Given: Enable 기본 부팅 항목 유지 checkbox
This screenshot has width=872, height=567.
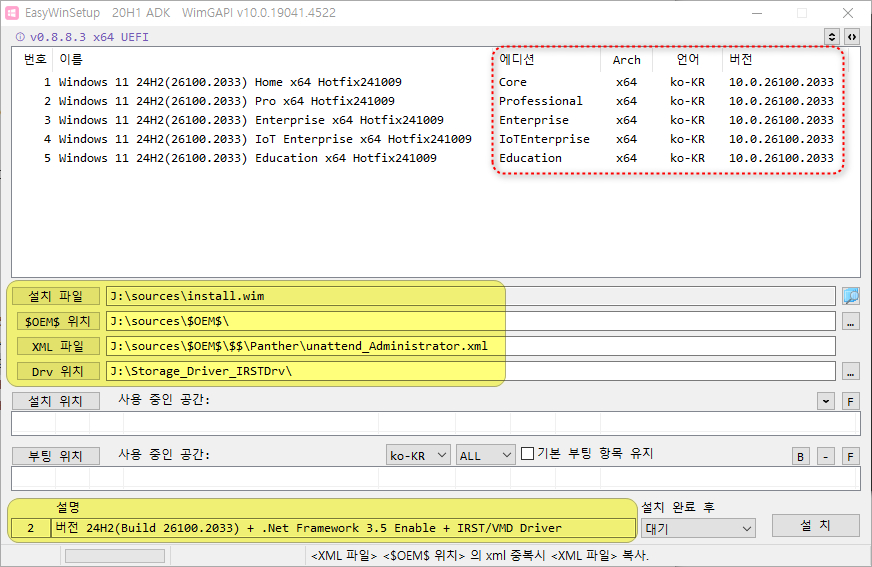Looking at the screenshot, I should [x=528, y=454].
